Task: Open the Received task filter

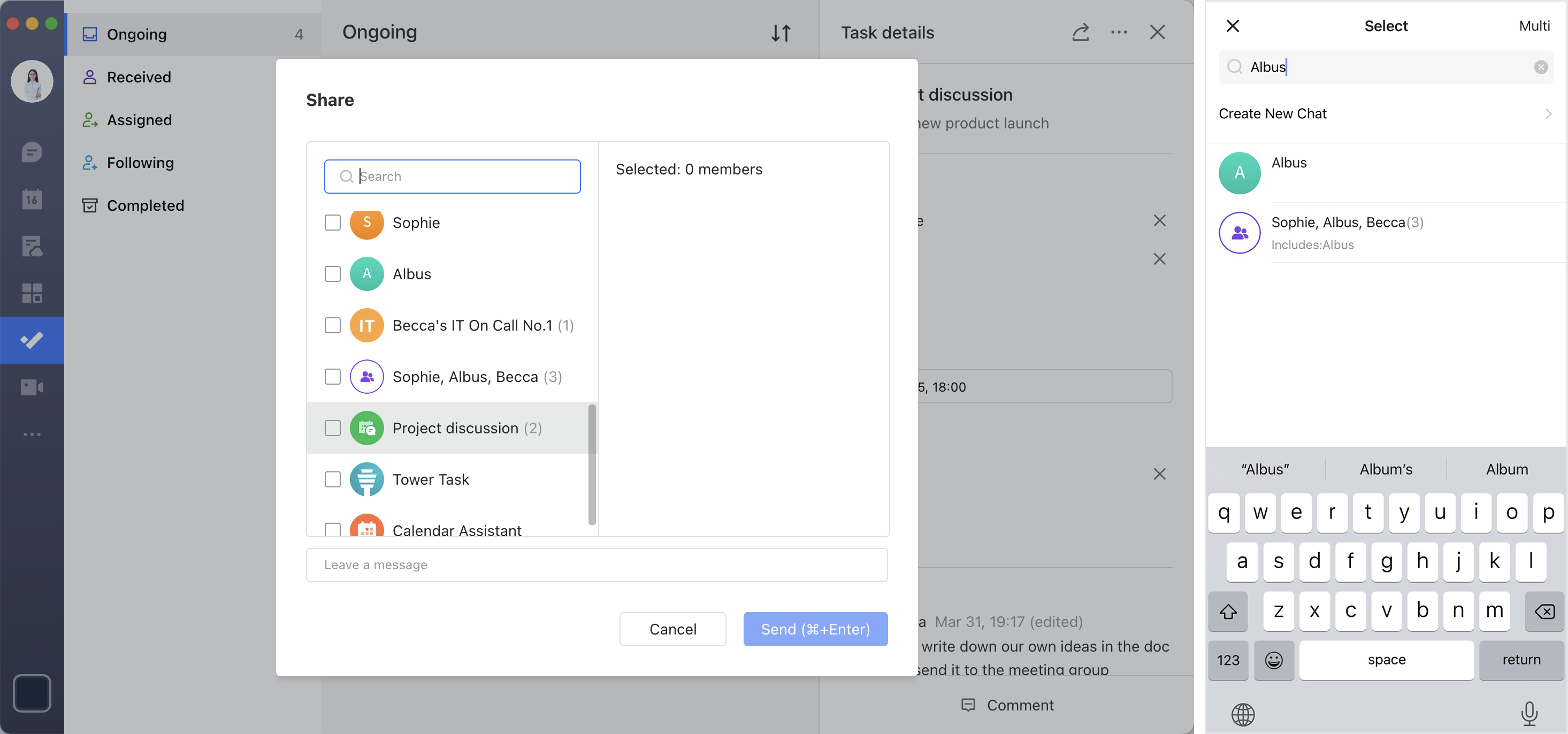Action: [x=193, y=77]
